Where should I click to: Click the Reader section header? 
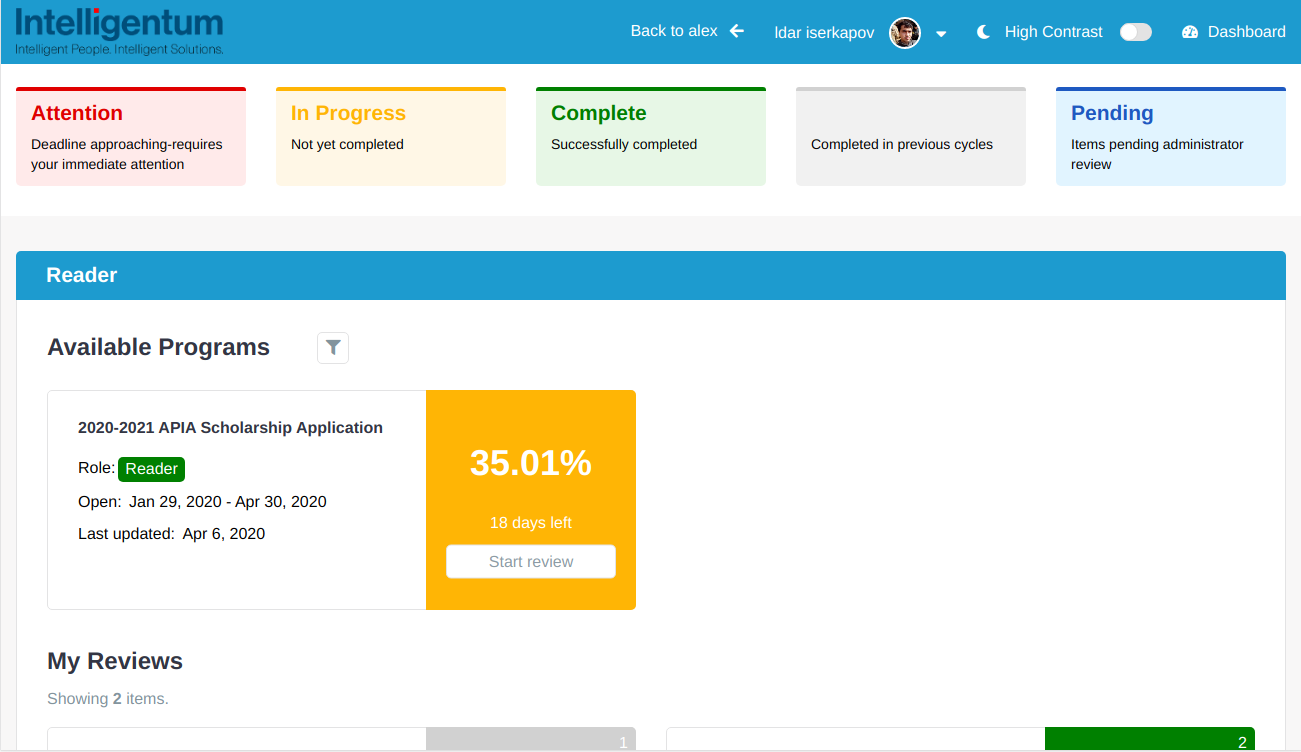tap(651, 275)
